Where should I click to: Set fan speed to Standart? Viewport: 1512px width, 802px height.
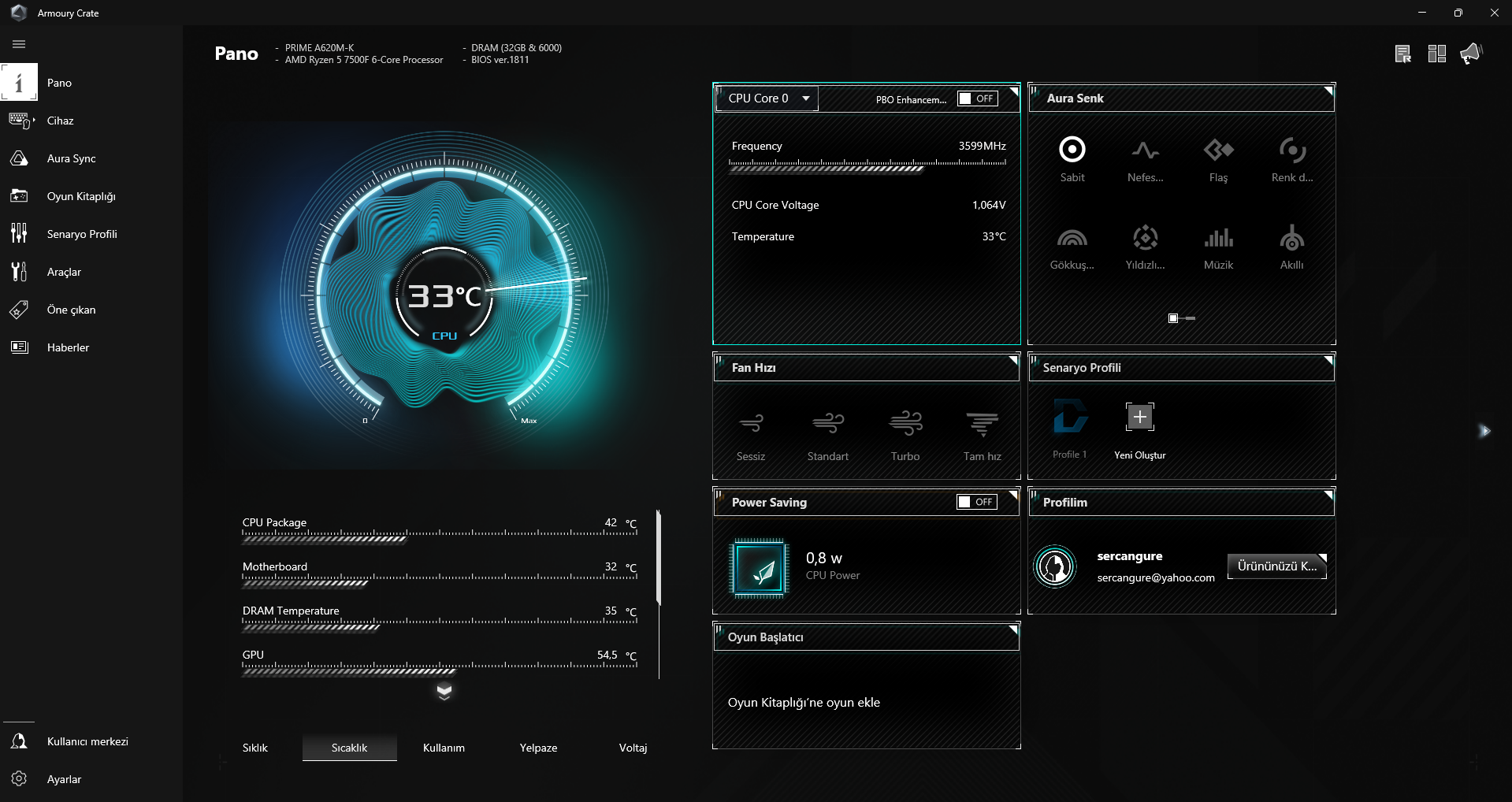coord(828,435)
